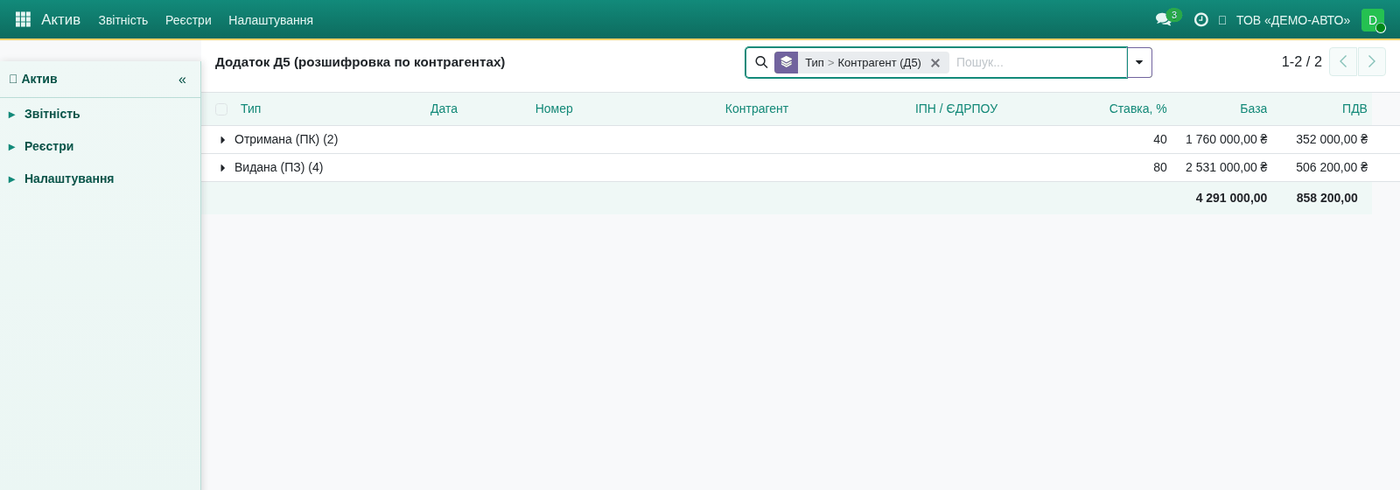Sort by the Дата column header
The image size is (1400, 490).
point(444,109)
